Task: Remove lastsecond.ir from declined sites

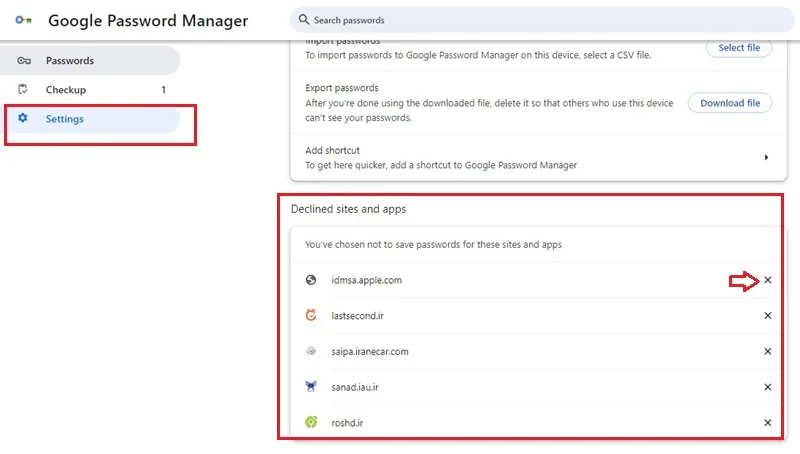Action: (767, 316)
